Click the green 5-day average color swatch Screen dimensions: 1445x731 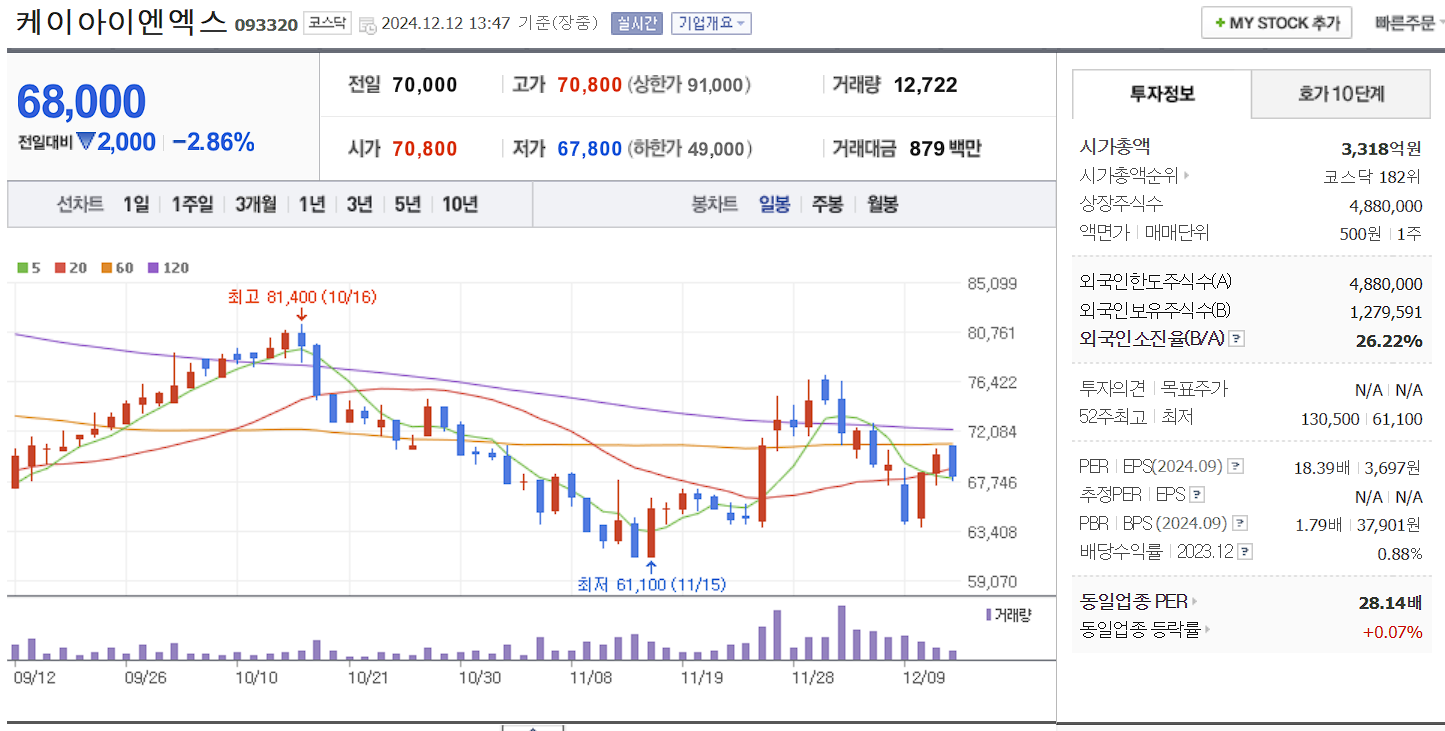(x=22, y=268)
